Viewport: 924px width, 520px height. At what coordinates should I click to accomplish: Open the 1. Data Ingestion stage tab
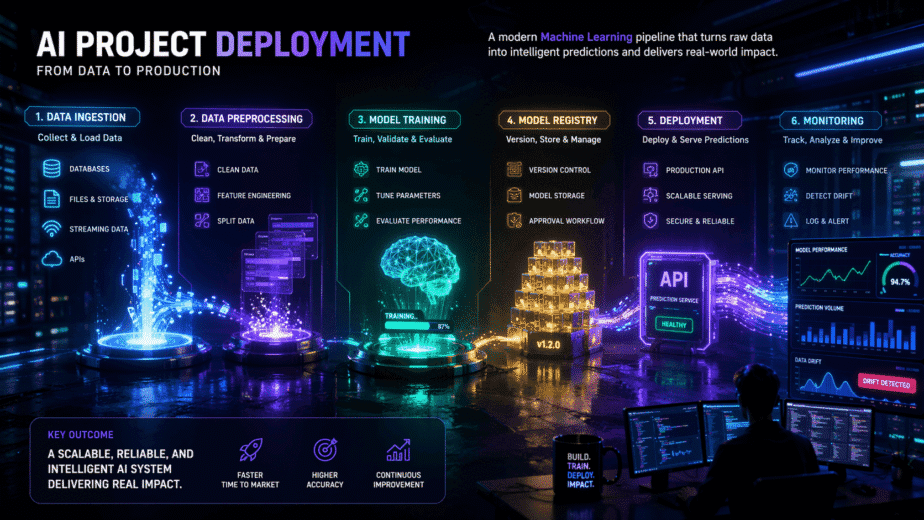point(82,117)
